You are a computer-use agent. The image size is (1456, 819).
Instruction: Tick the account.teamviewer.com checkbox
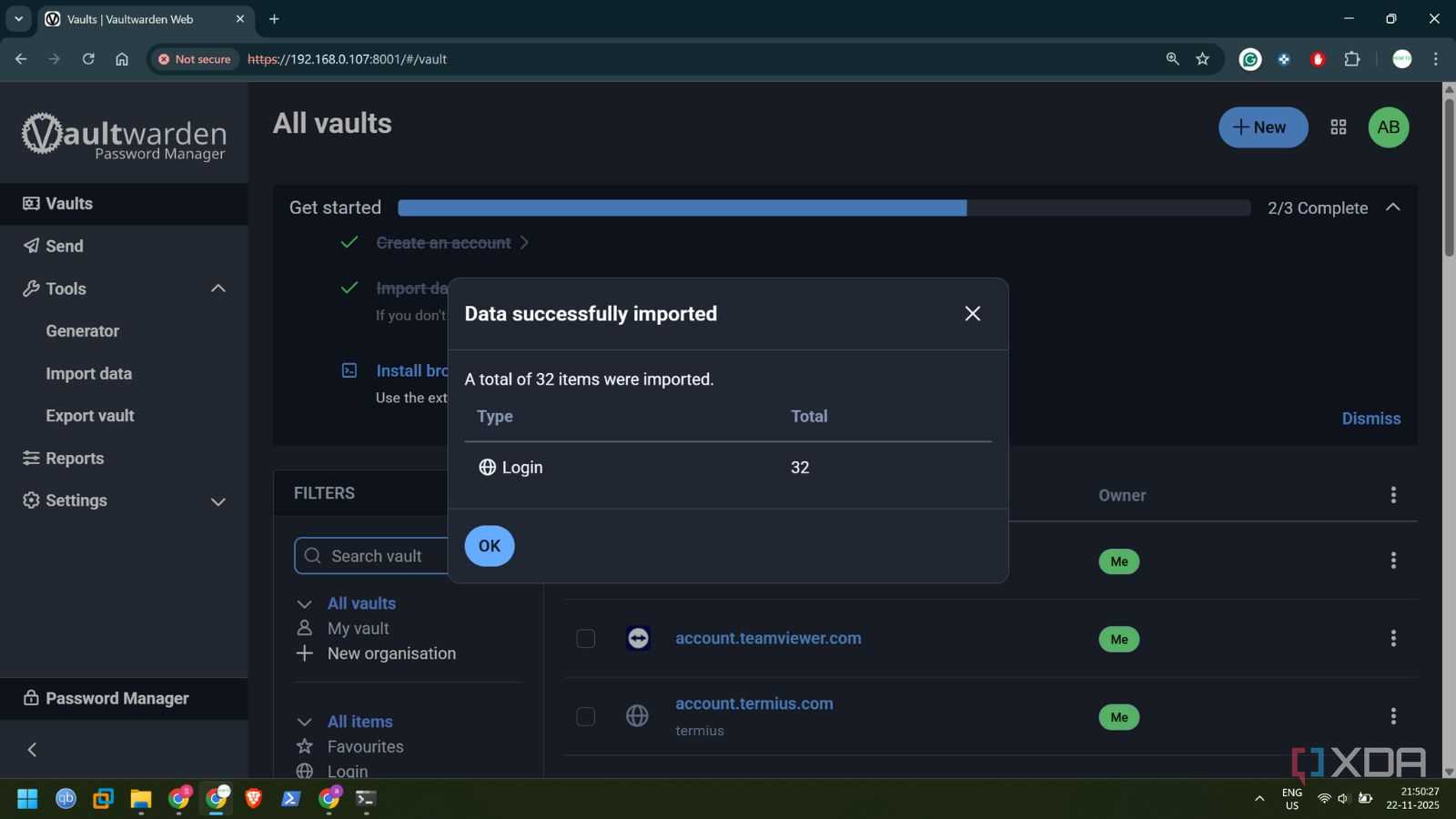coord(586,639)
